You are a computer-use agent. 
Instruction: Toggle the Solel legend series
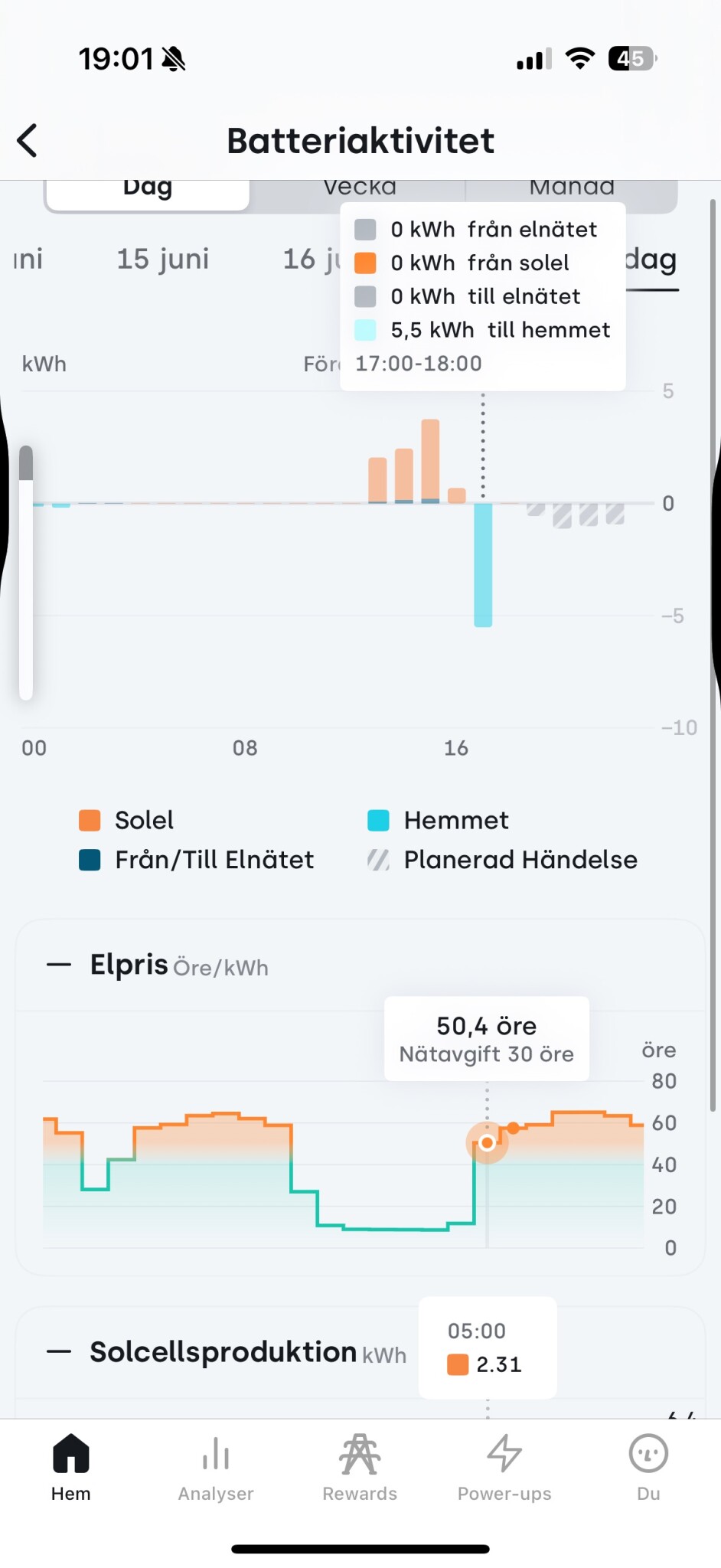(127, 820)
